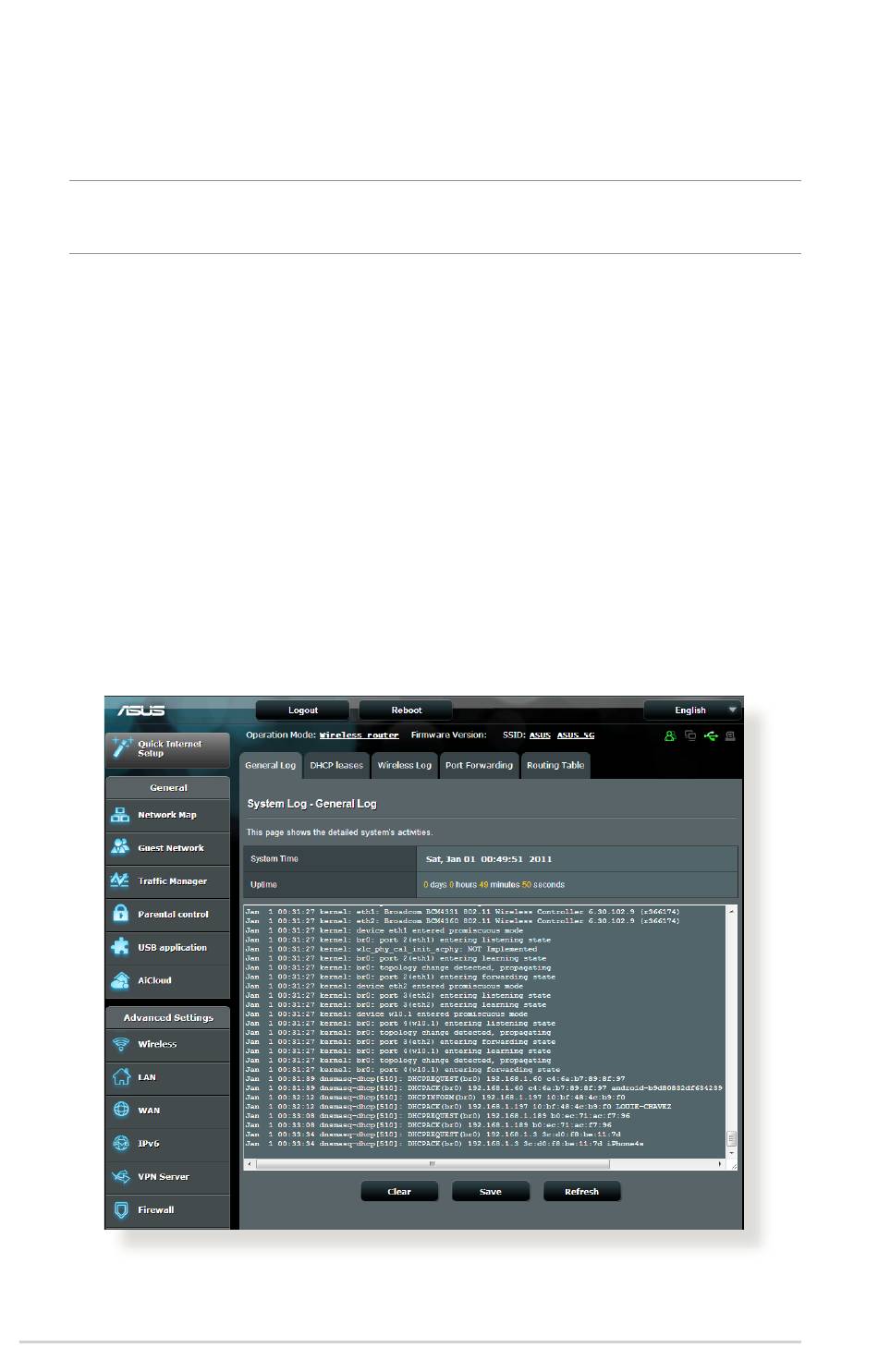Select the Traffic Manager icon
878x1372 pixels.
click(x=120, y=880)
